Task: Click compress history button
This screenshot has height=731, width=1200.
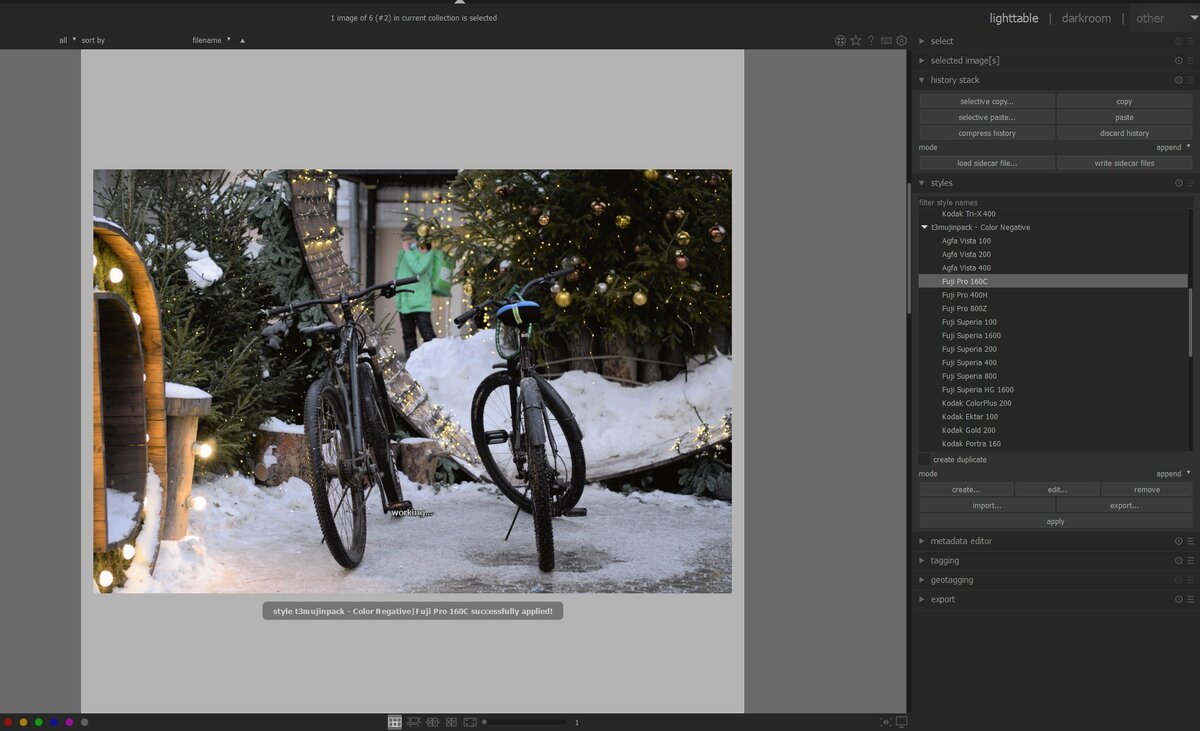Action: pos(987,133)
